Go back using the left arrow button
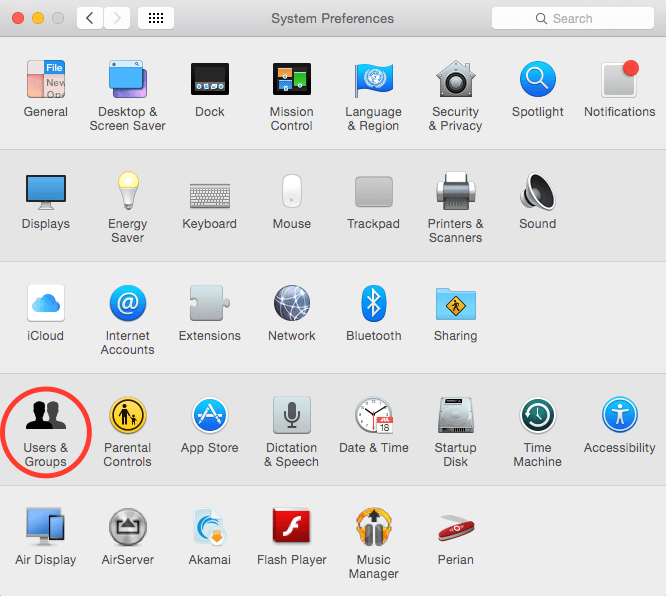 [x=90, y=18]
